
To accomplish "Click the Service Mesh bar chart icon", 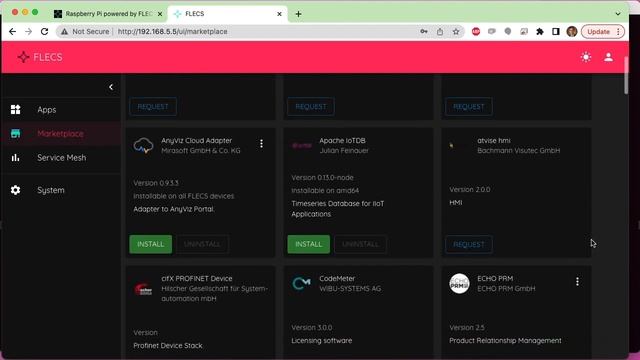I will [x=16, y=158].
